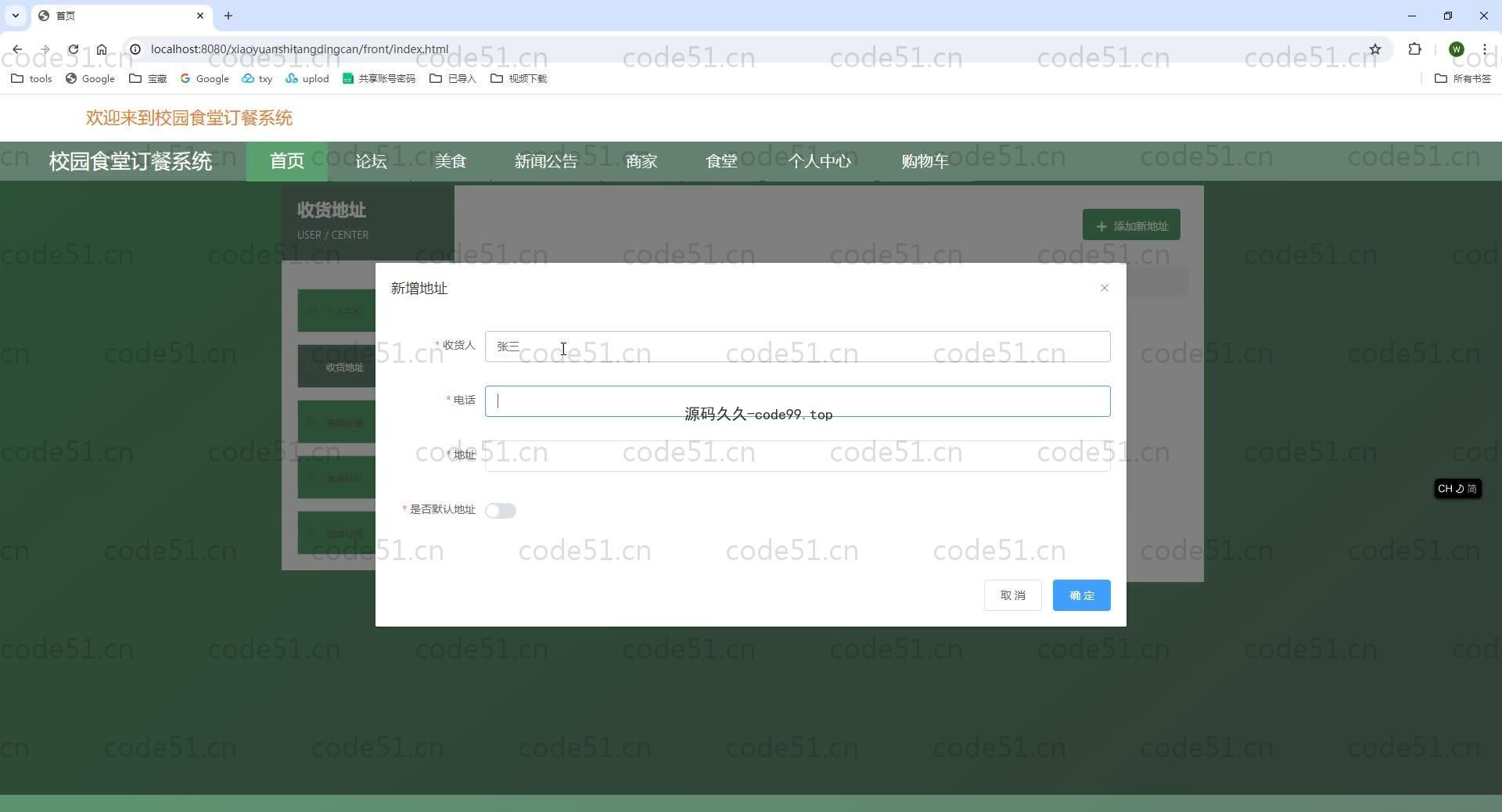Close the 新增地址 dialog with X
The image size is (1502, 812).
click(1104, 288)
